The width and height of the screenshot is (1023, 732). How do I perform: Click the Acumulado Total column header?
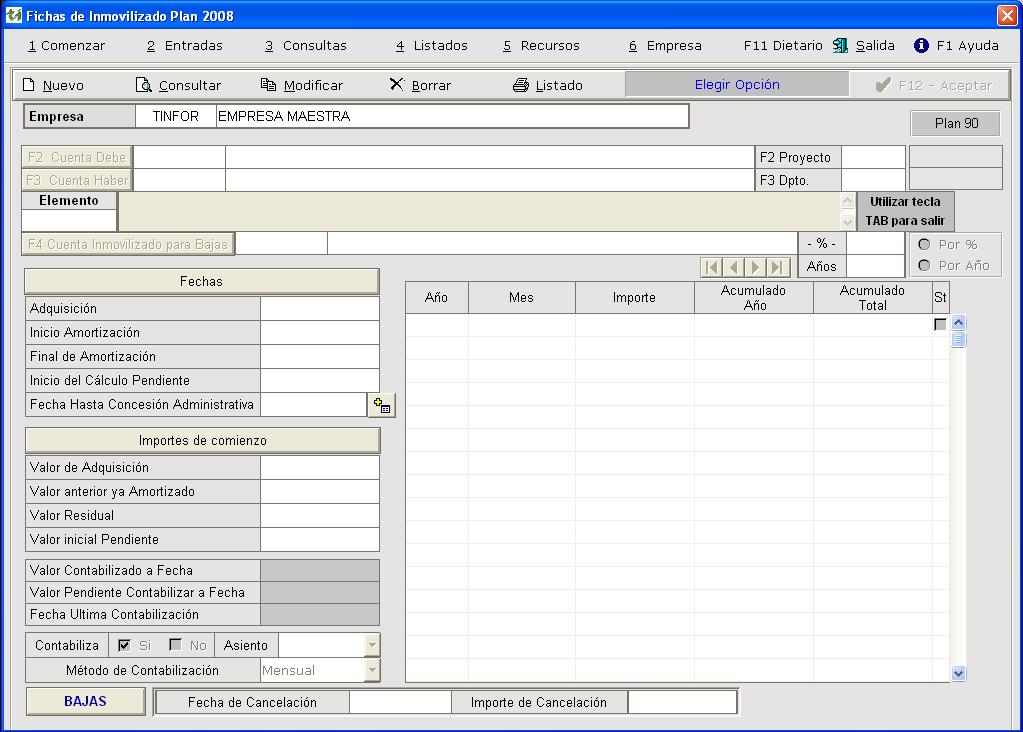[x=872, y=297]
